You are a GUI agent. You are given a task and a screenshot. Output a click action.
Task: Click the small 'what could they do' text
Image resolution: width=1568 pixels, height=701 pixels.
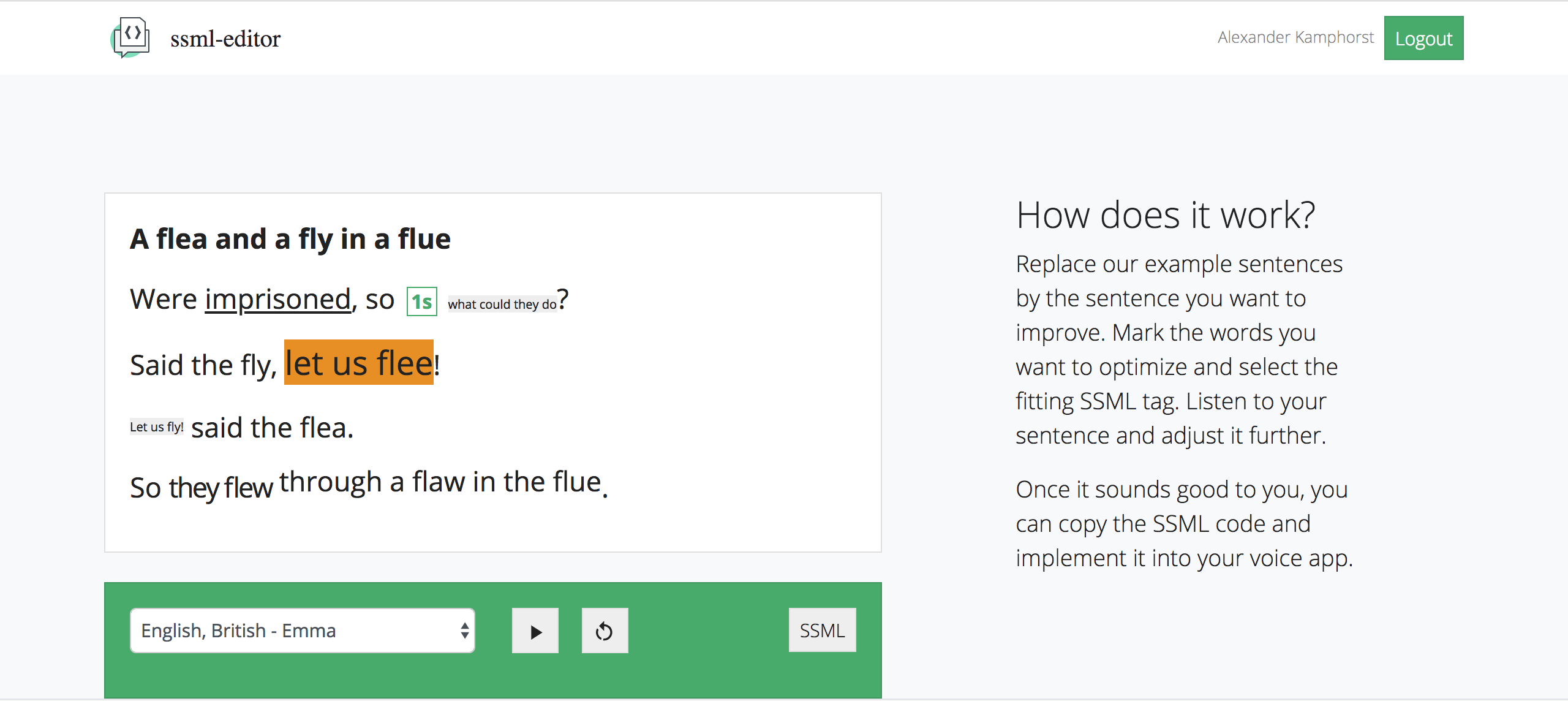502,304
